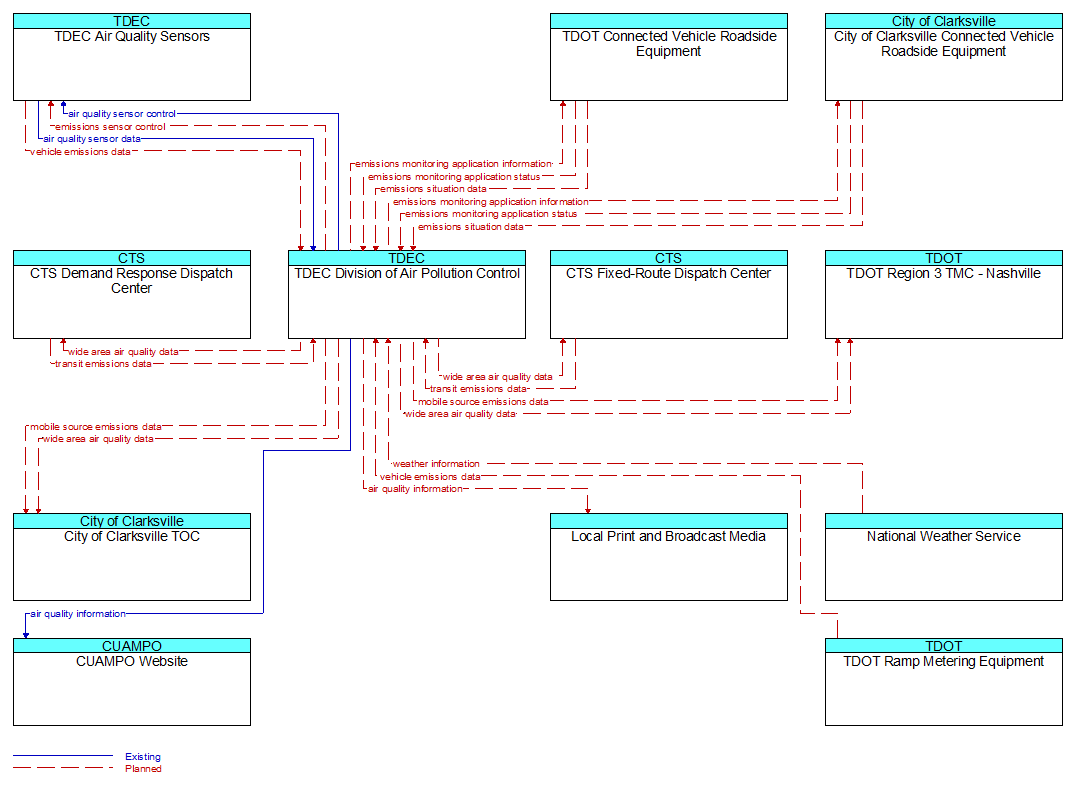The image size is (1073, 787).
Task: Click topmost 'emissions monitoring application information' label
Action: [453, 164]
